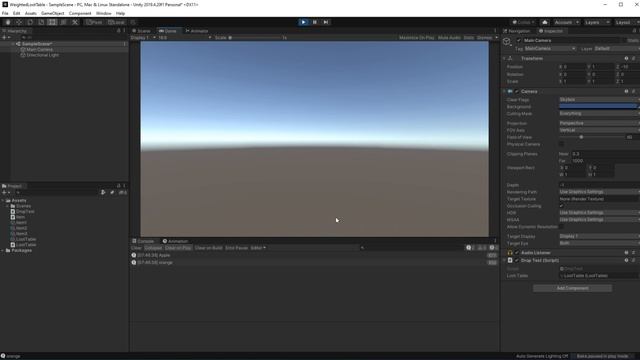Click Clear in the Console toolbar
This screenshot has height=360, width=640.
pos(136,248)
